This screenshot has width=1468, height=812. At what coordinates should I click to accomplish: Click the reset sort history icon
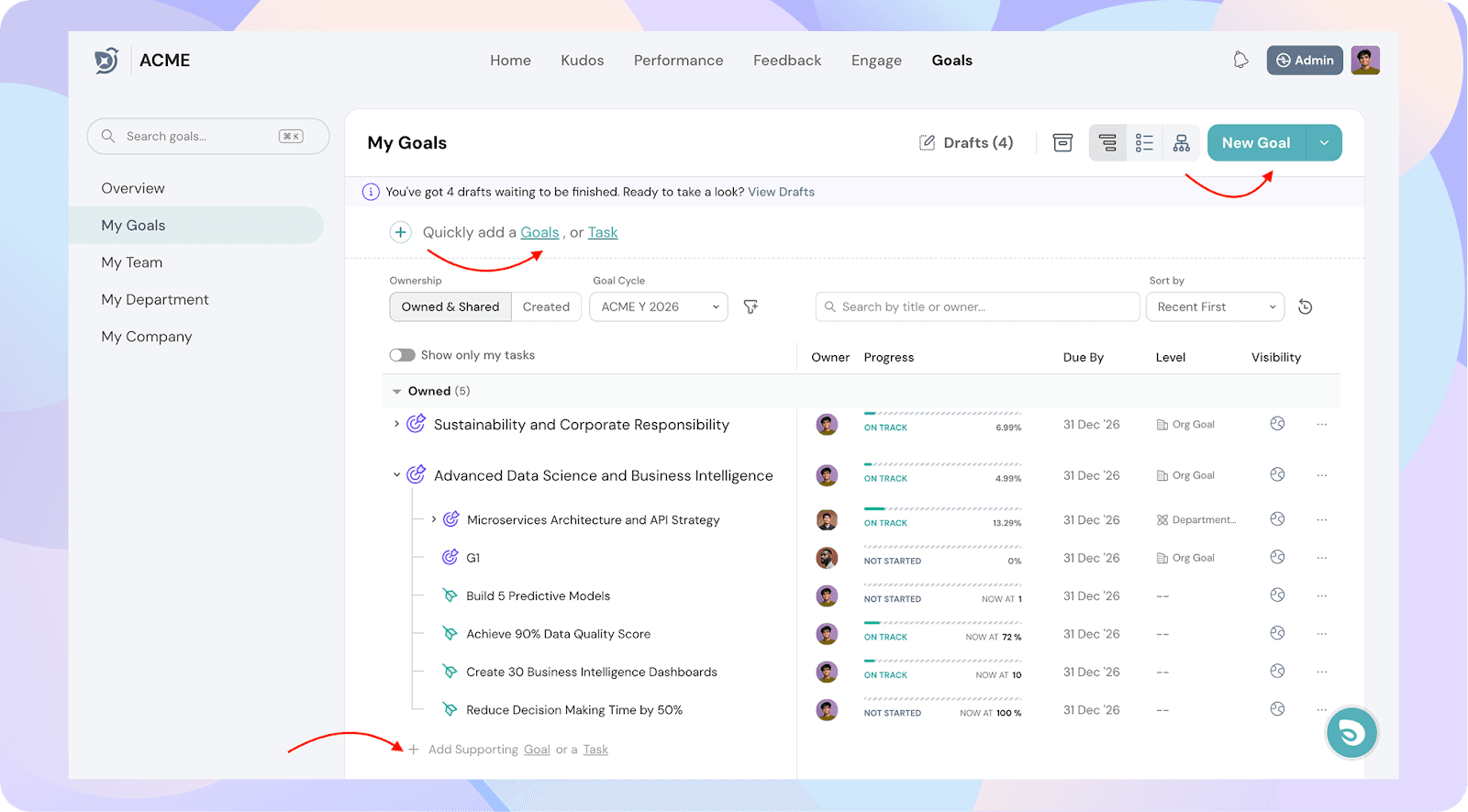click(1305, 307)
